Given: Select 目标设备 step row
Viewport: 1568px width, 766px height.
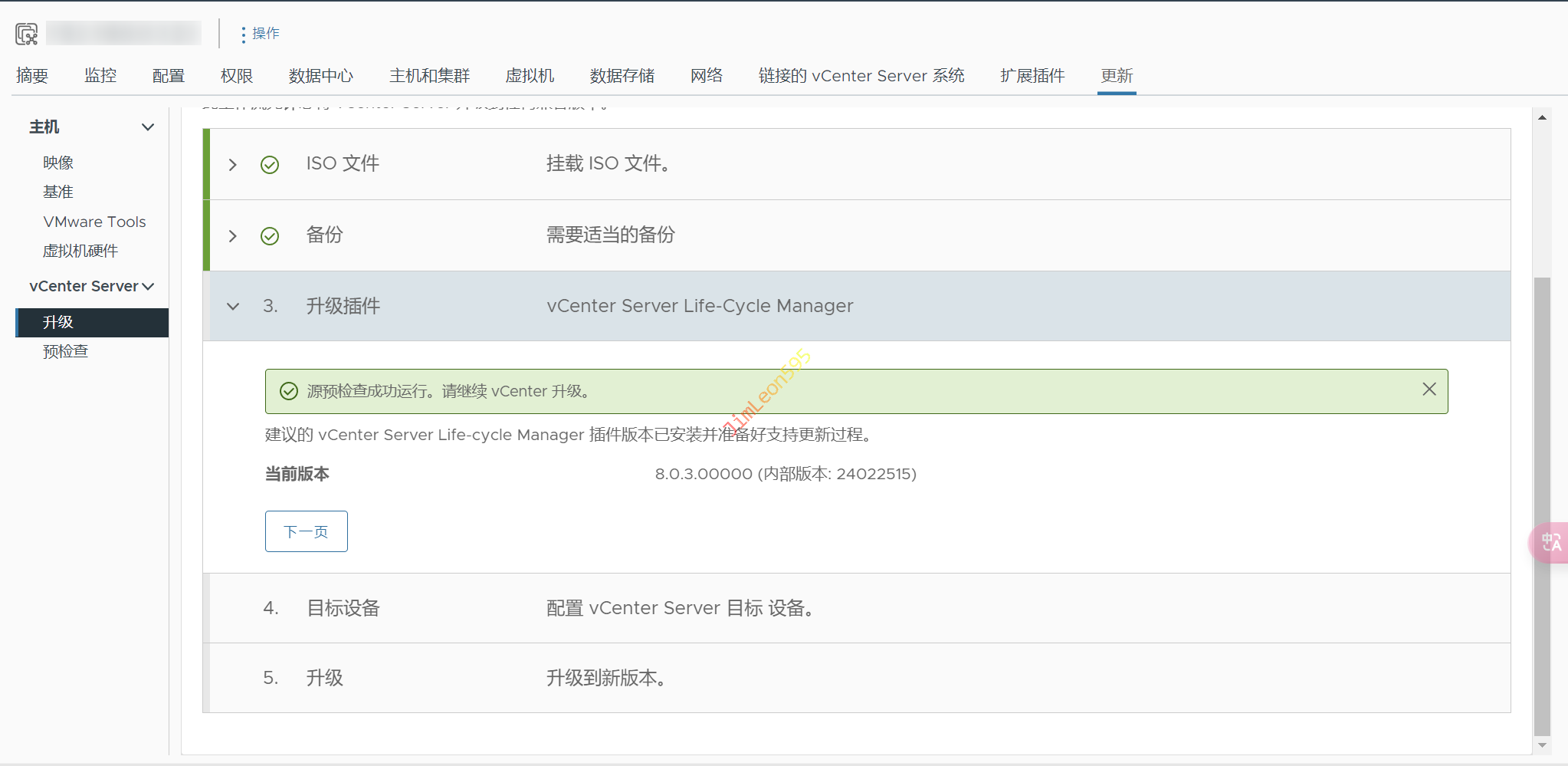Looking at the screenshot, I should click(x=343, y=608).
